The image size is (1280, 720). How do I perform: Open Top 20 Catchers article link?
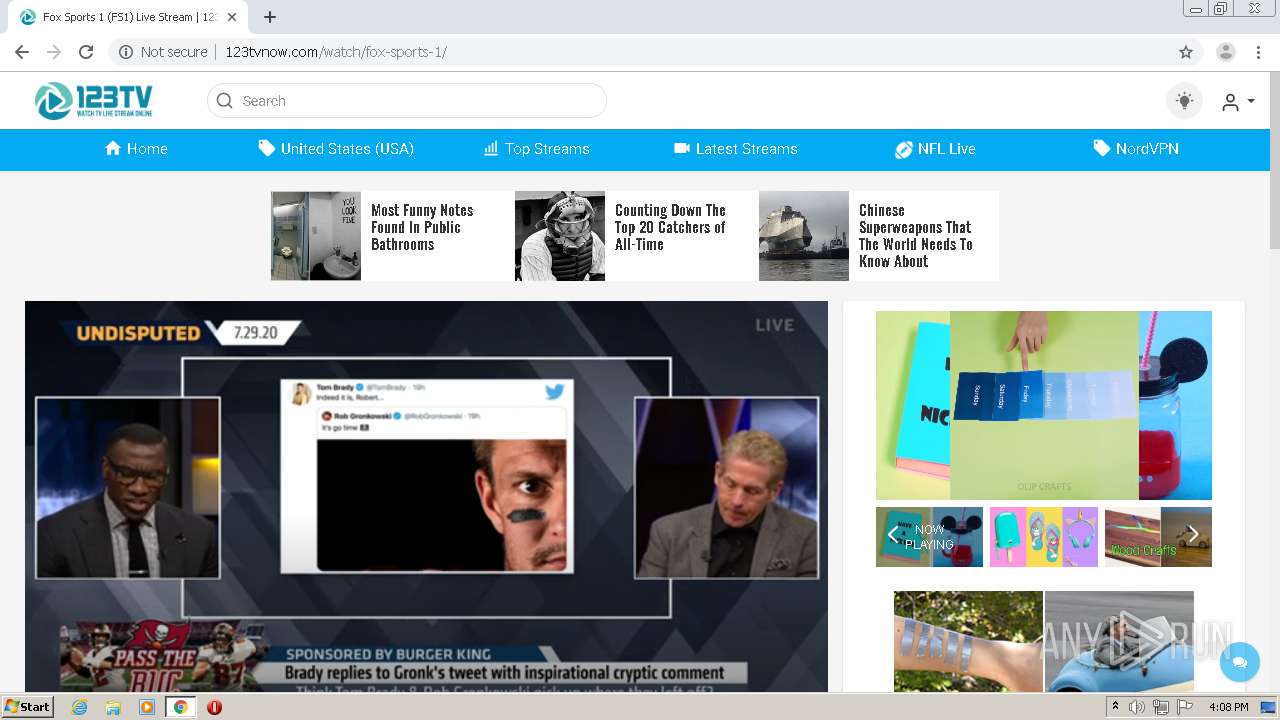click(670, 227)
